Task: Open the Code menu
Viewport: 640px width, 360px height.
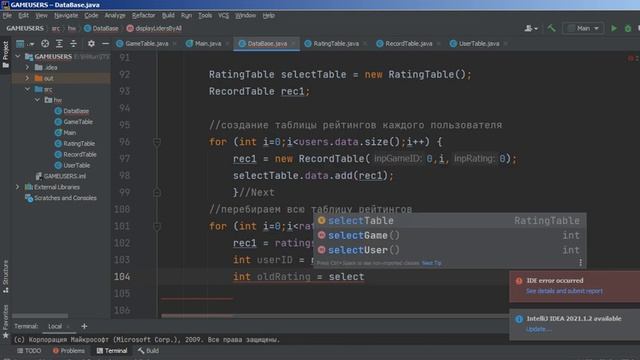Action: (91, 16)
